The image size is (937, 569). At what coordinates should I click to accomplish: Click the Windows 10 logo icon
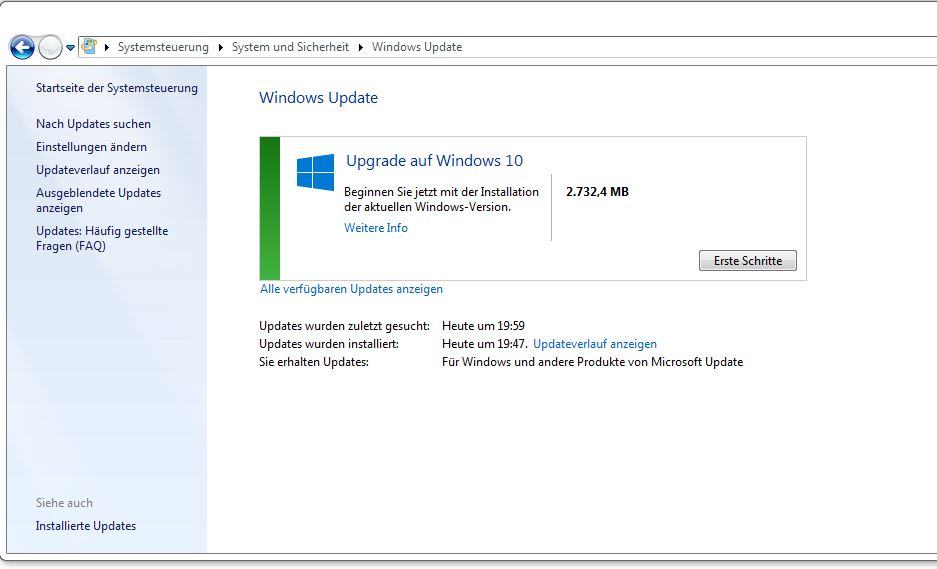(316, 172)
